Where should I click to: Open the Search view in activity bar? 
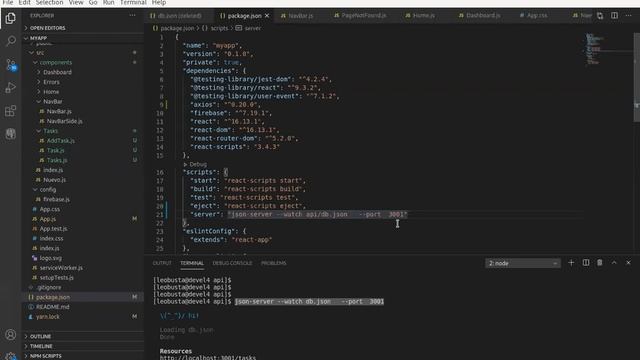pos(11,41)
